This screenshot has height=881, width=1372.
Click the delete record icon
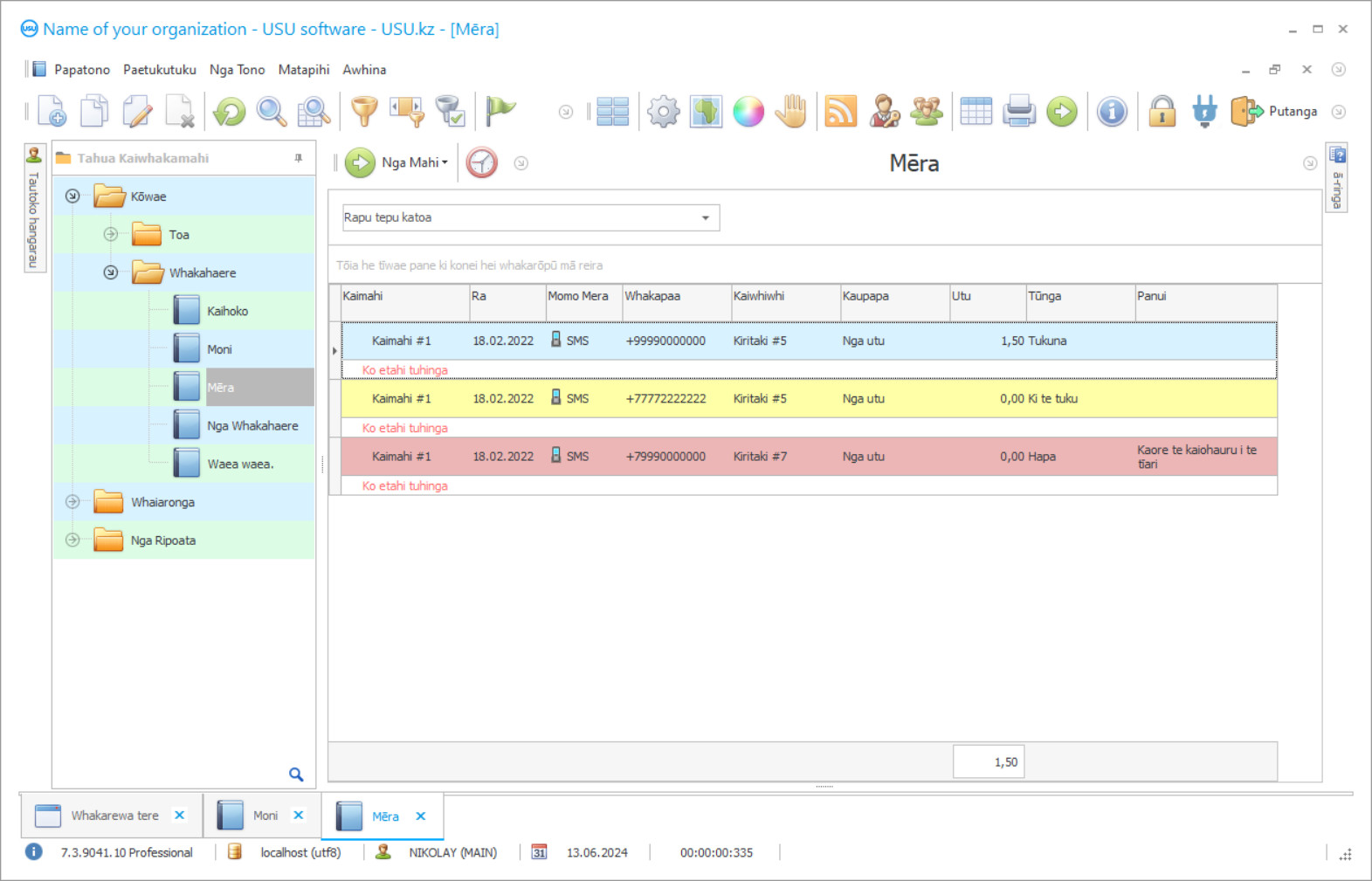[180, 112]
